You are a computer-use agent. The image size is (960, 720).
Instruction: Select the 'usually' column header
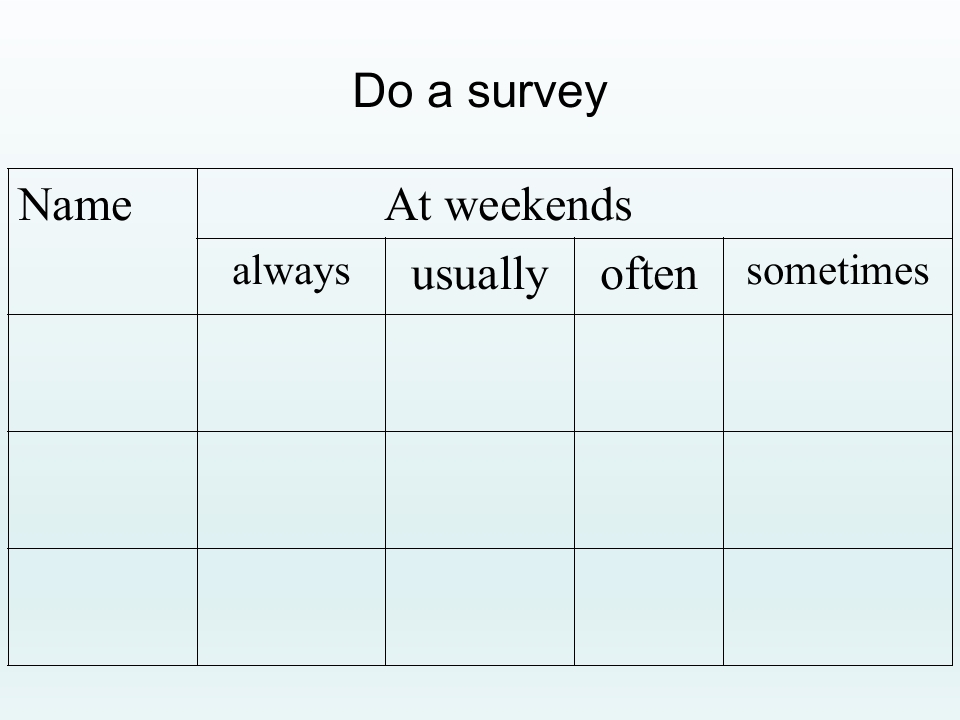pyautogui.click(x=480, y=276)
